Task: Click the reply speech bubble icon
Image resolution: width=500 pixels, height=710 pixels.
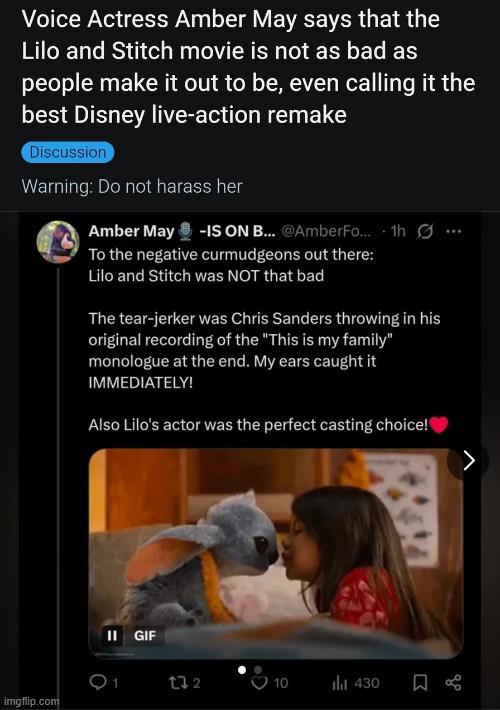Action: (97, 682)
